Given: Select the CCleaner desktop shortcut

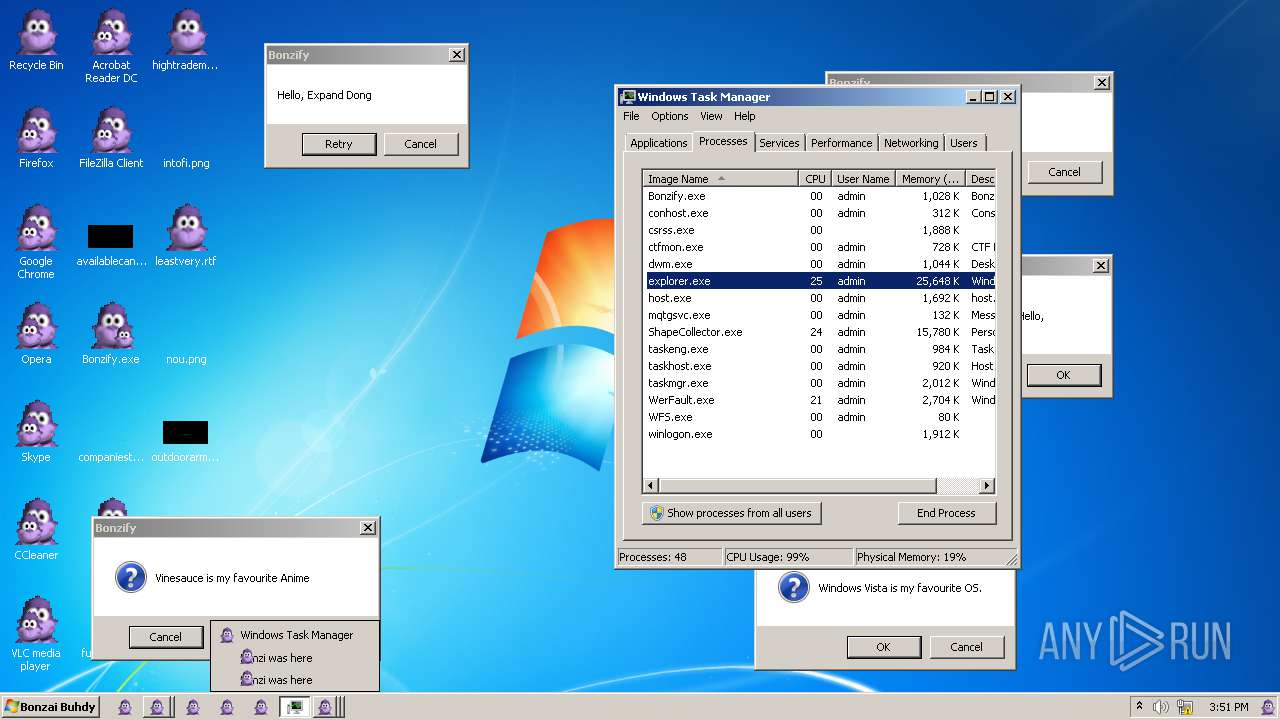Looking at the screenshot, I should tap(36, 530).
